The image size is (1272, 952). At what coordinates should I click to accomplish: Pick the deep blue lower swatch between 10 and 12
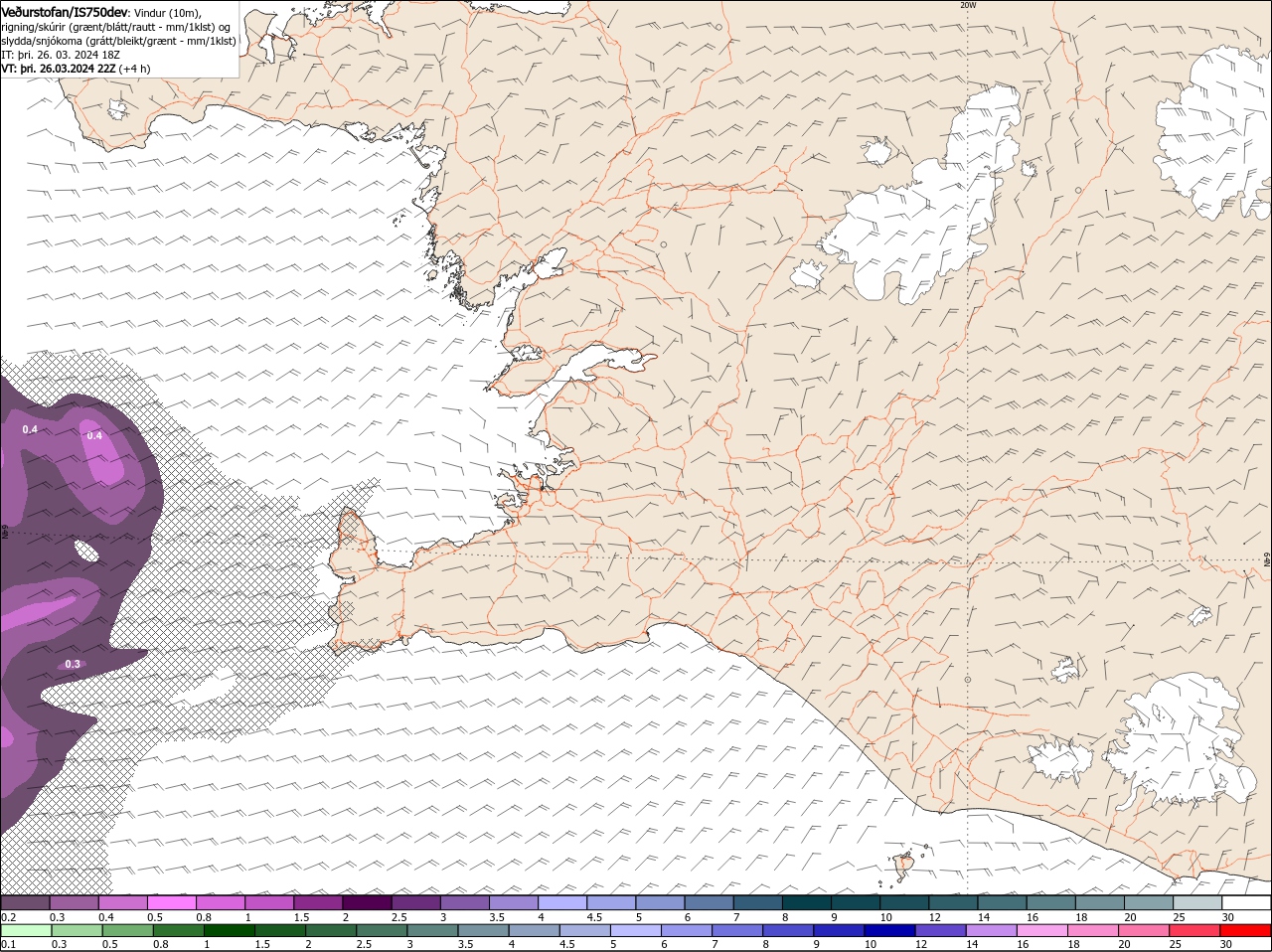click(889, 930)
